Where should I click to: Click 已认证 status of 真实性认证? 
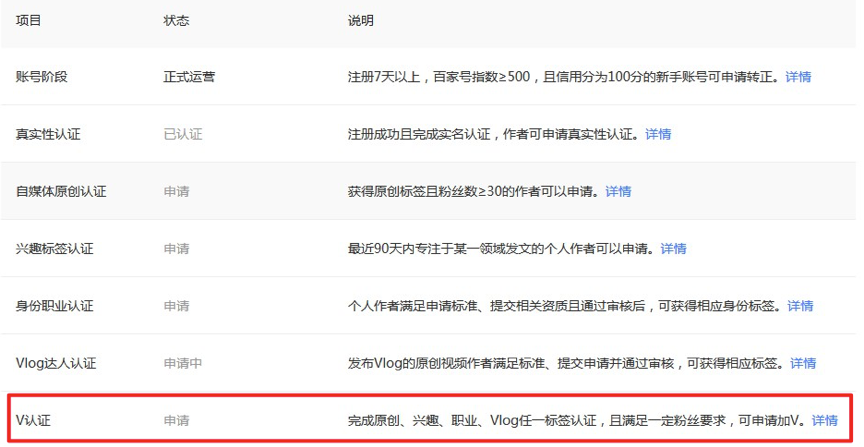click(x=183, y=134)
